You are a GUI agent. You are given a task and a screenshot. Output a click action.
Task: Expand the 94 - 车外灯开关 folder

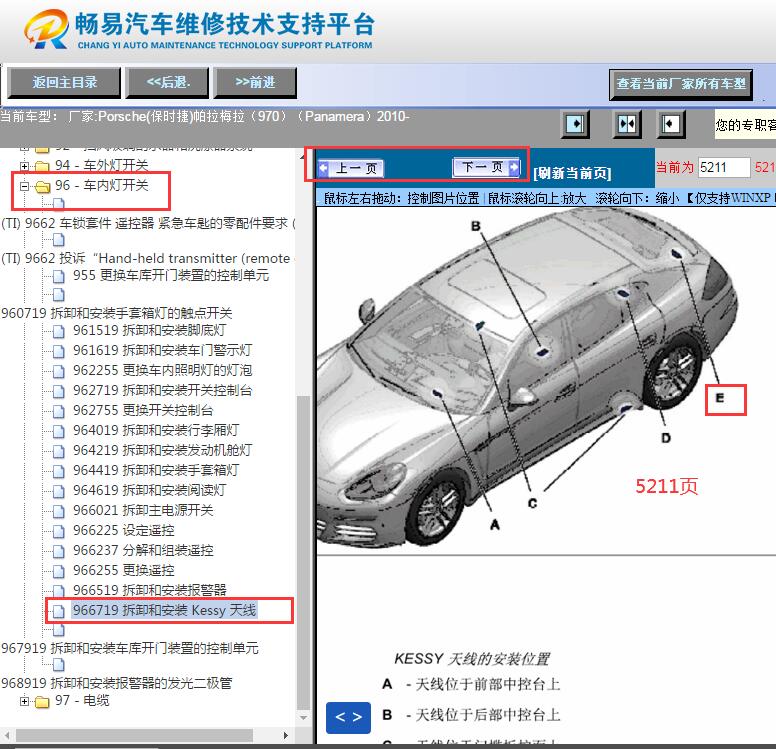pyautogui.click(x=24, y=166)
